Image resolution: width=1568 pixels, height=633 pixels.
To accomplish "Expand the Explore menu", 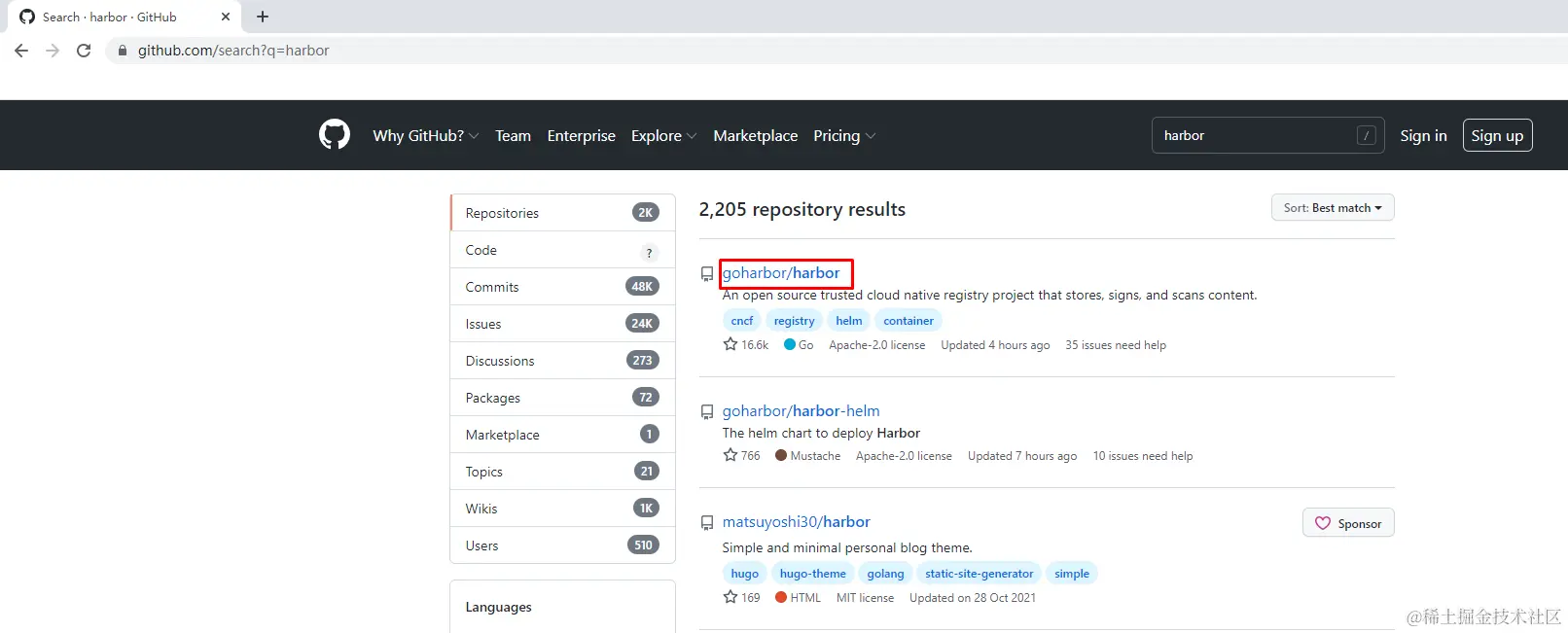I will [x=663, y=136].
